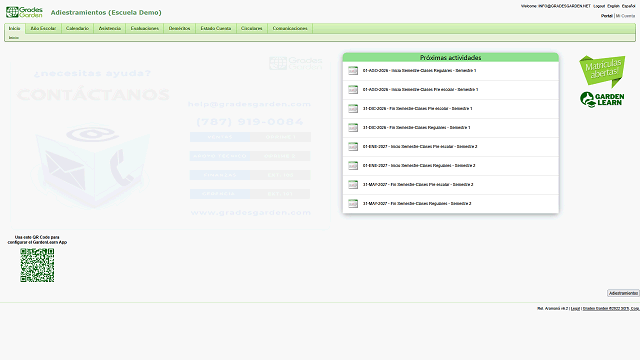Select the Inicio tab

coord(15,28)
